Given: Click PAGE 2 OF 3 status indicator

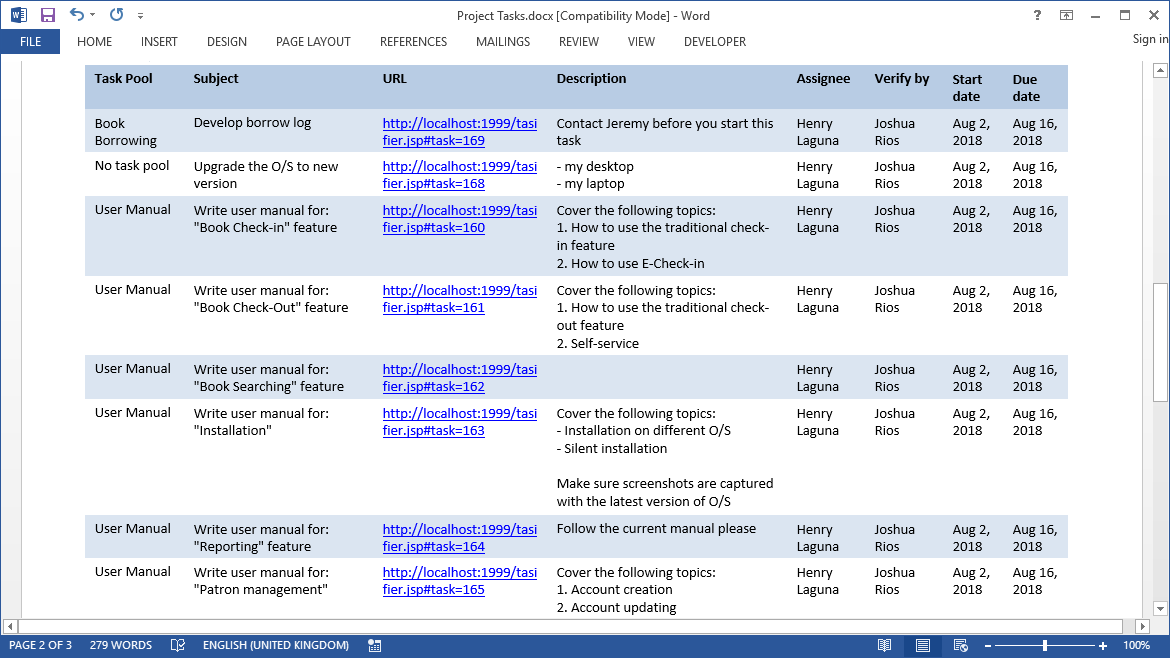Looking at the screenshot, I should pyautogui.click(x=40, y=645).
